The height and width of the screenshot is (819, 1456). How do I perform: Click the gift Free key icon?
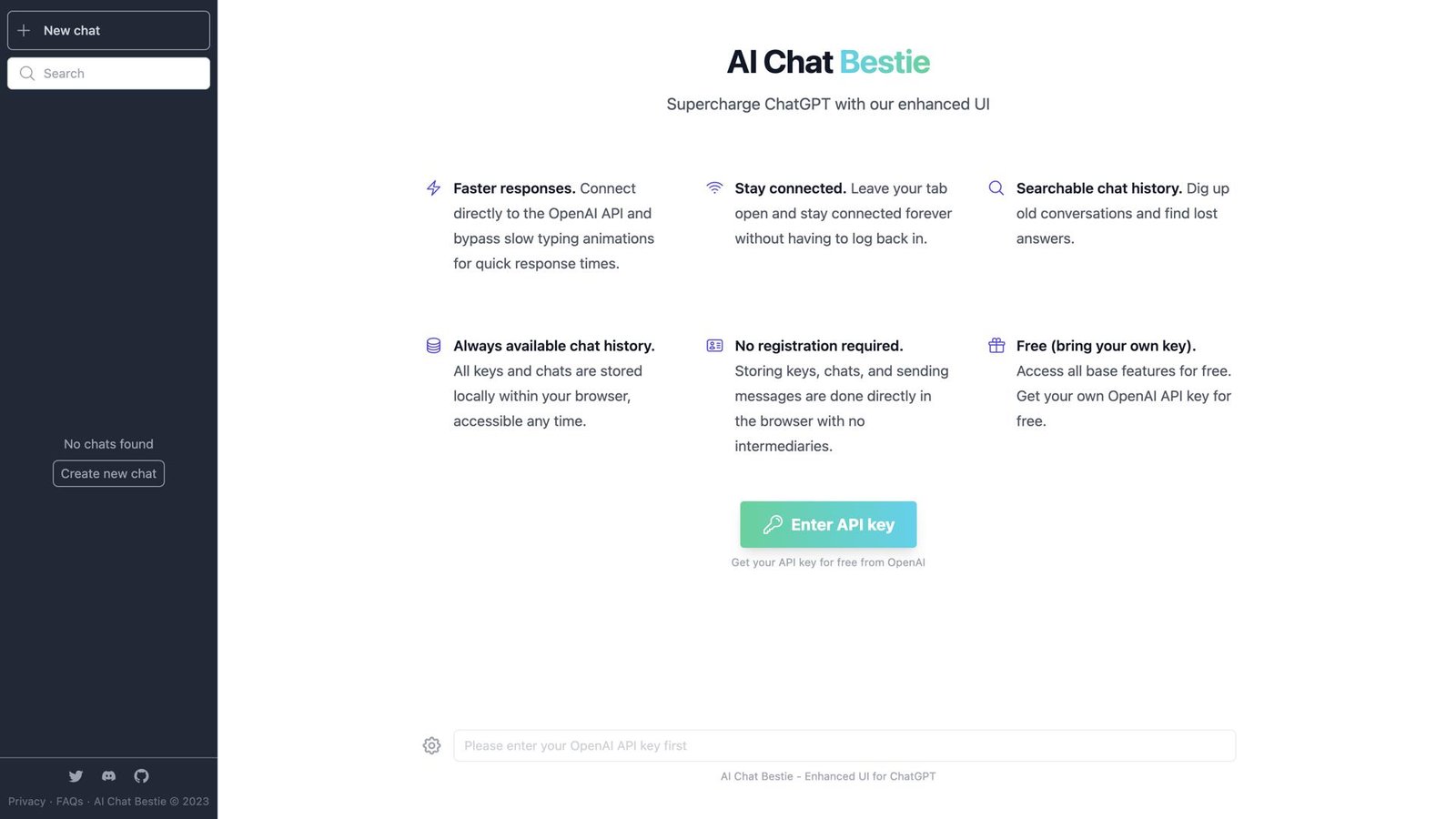click(x=996, y=346)
